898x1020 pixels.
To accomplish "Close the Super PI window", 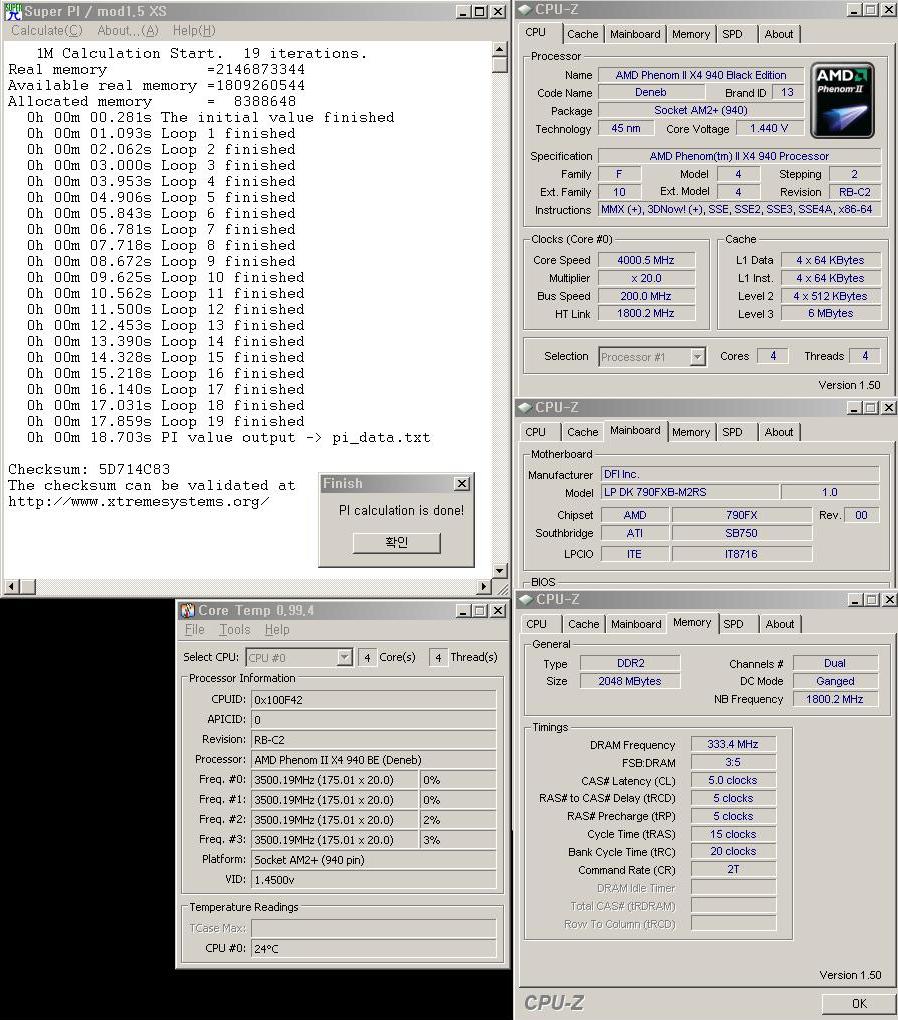I will 498,12.
